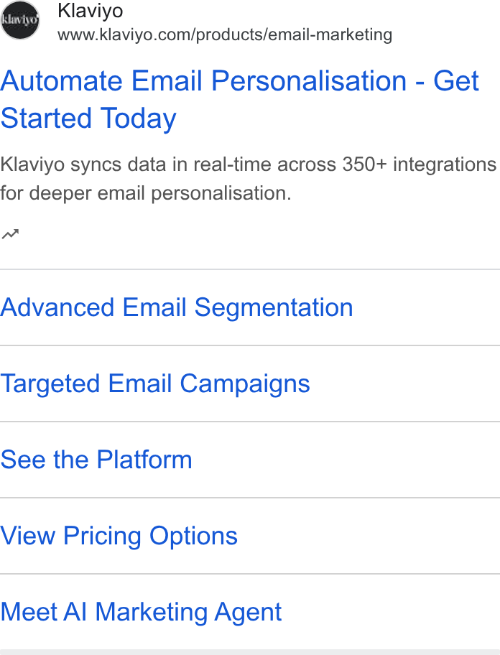Click the small trending arrow icon
500x655 pixels.
pyautogui.click(x=10, y=234)
